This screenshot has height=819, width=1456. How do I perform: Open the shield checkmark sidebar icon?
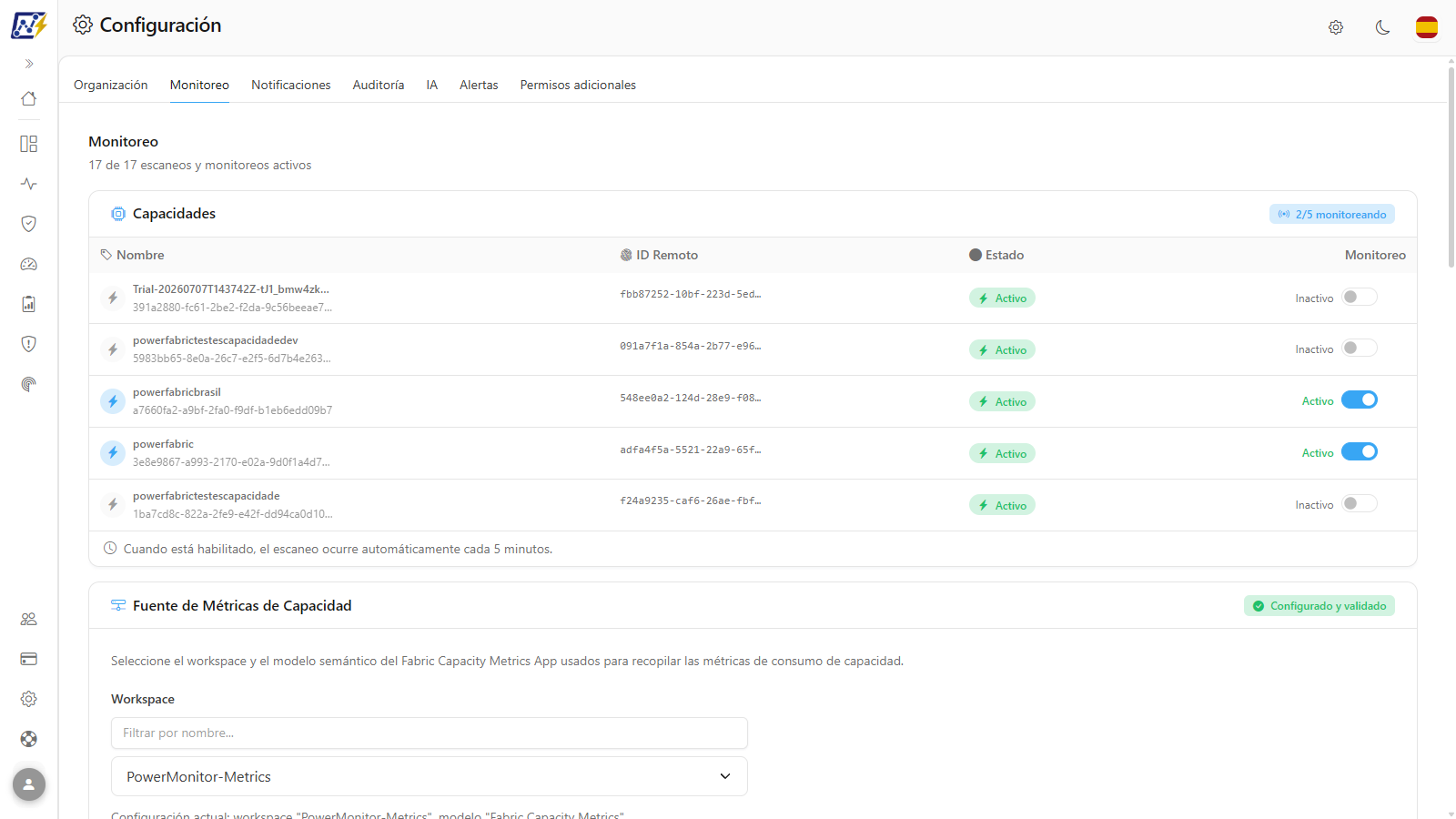click(x=29, y=224)
